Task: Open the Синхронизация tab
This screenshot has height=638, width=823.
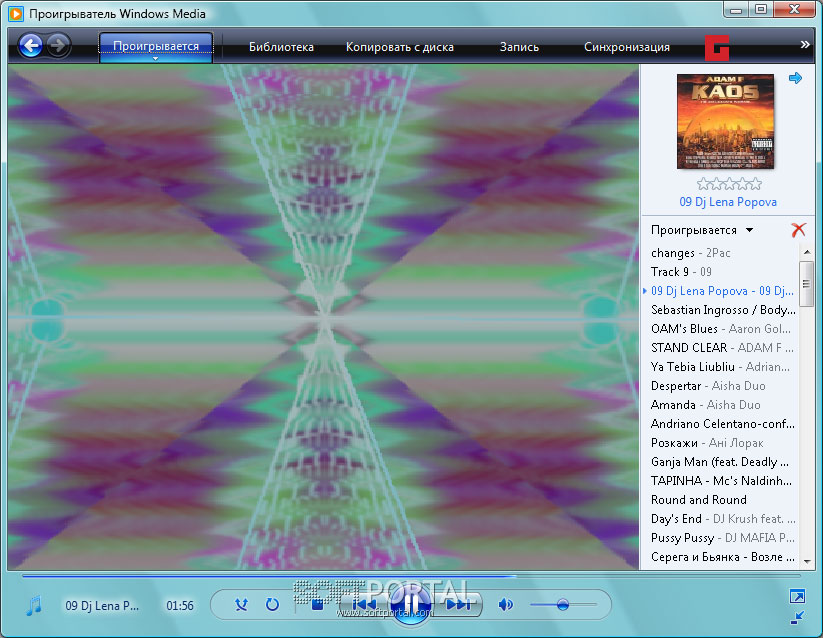Action: 627,47
